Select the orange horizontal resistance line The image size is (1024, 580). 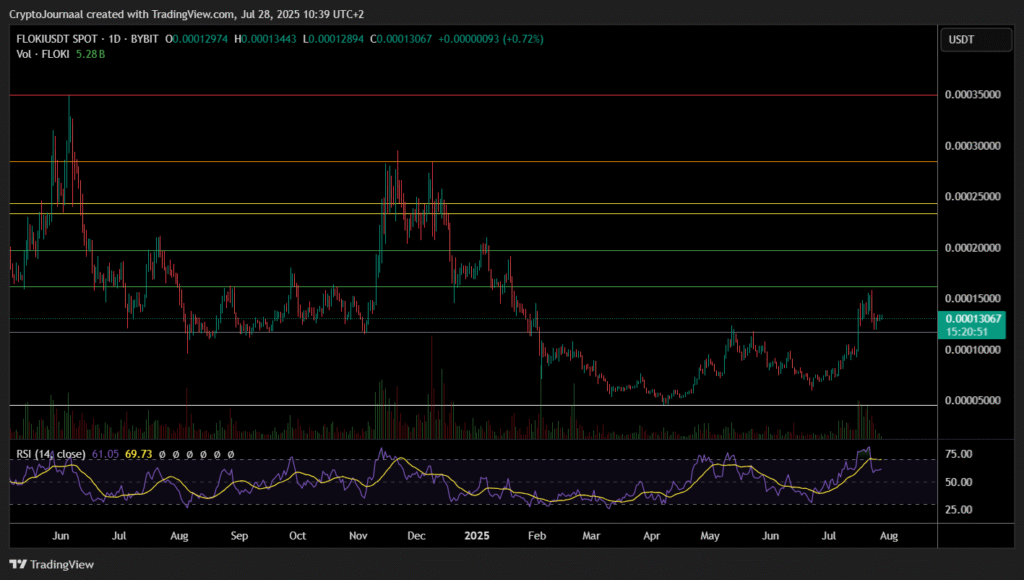[473, 161]
